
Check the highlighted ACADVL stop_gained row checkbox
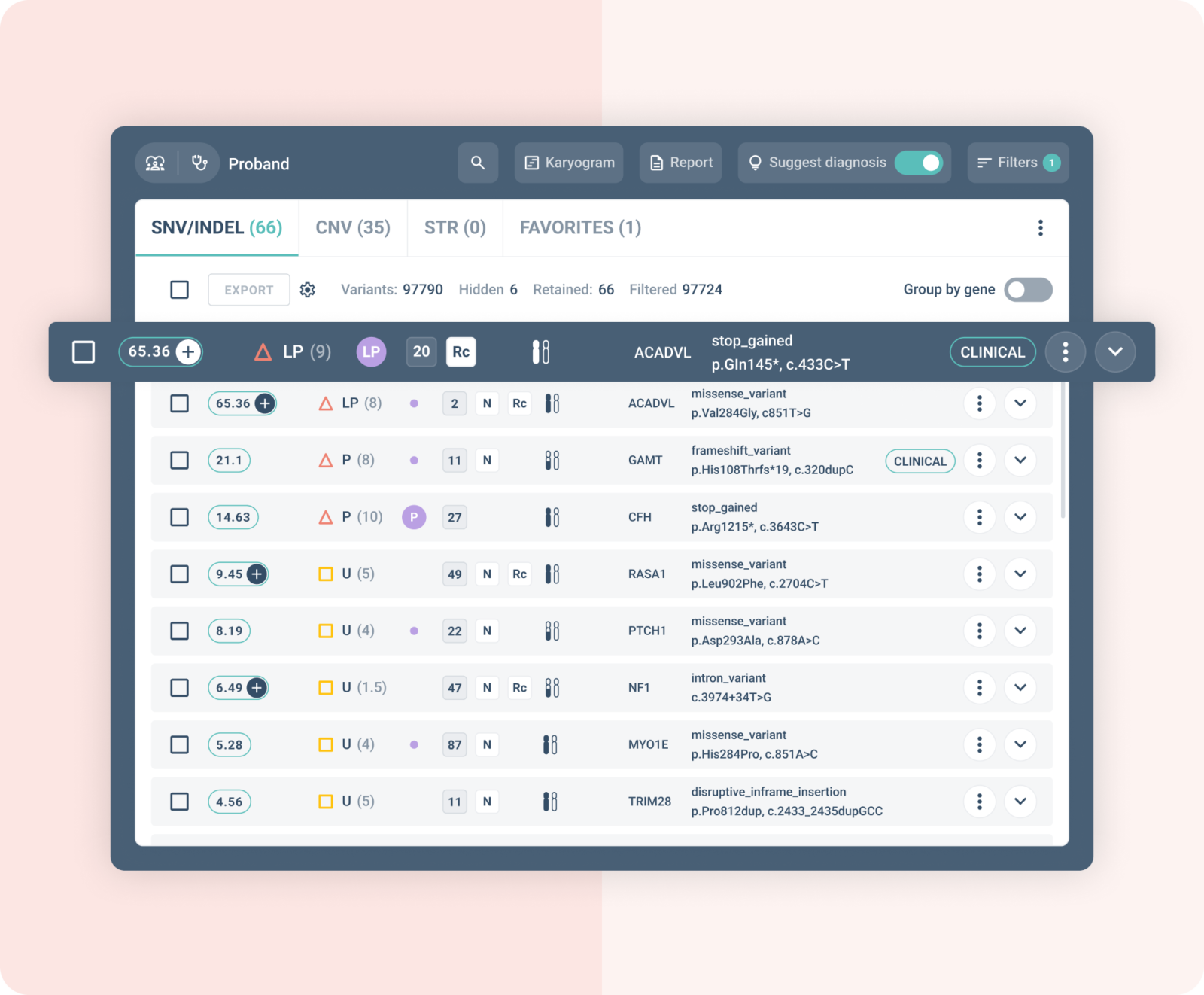coord(84,351)
